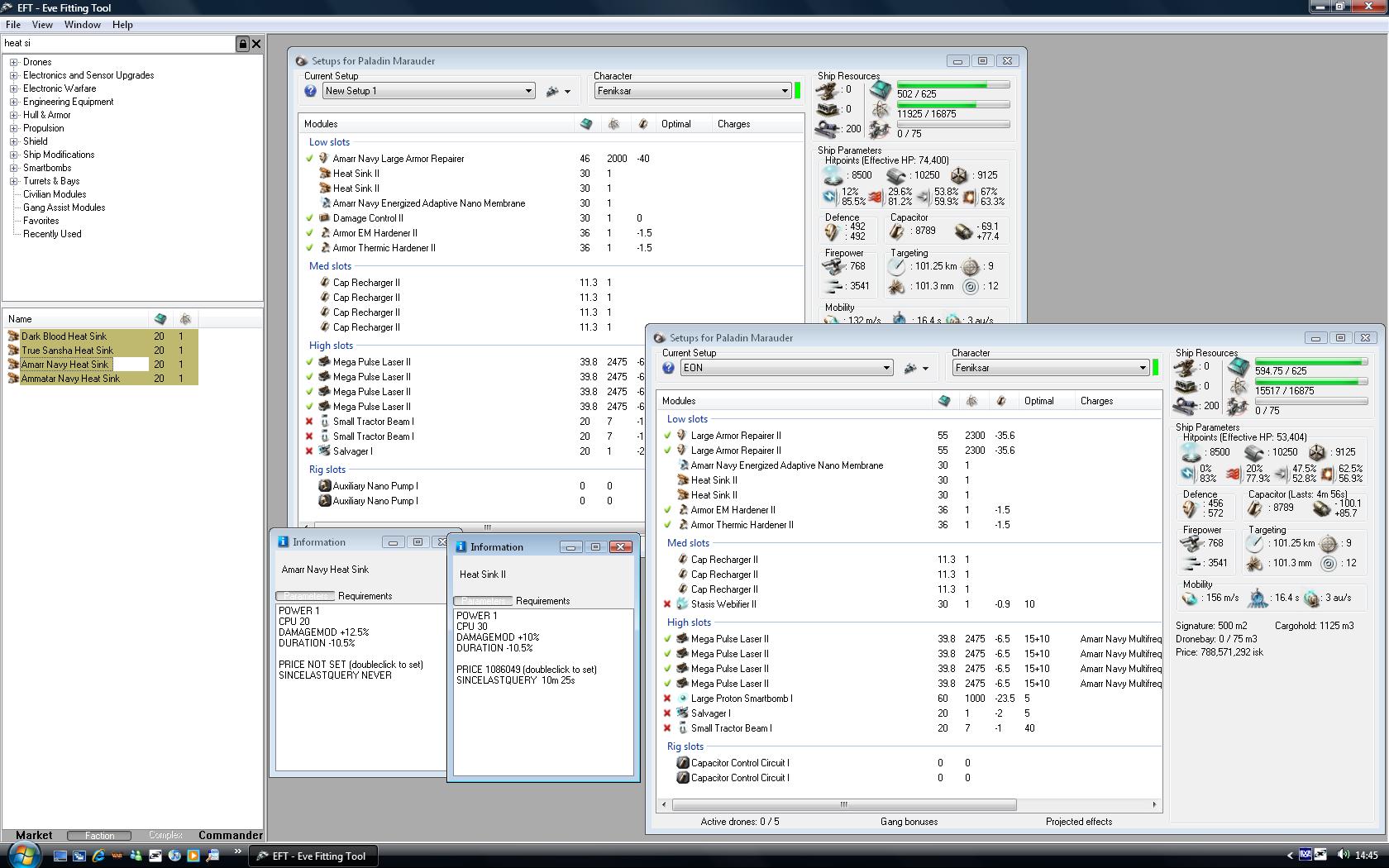Viewport: 1389px width, 868px height.
Task: Click the powergrid usage bar in EON window
Action: pos(1310,381)
